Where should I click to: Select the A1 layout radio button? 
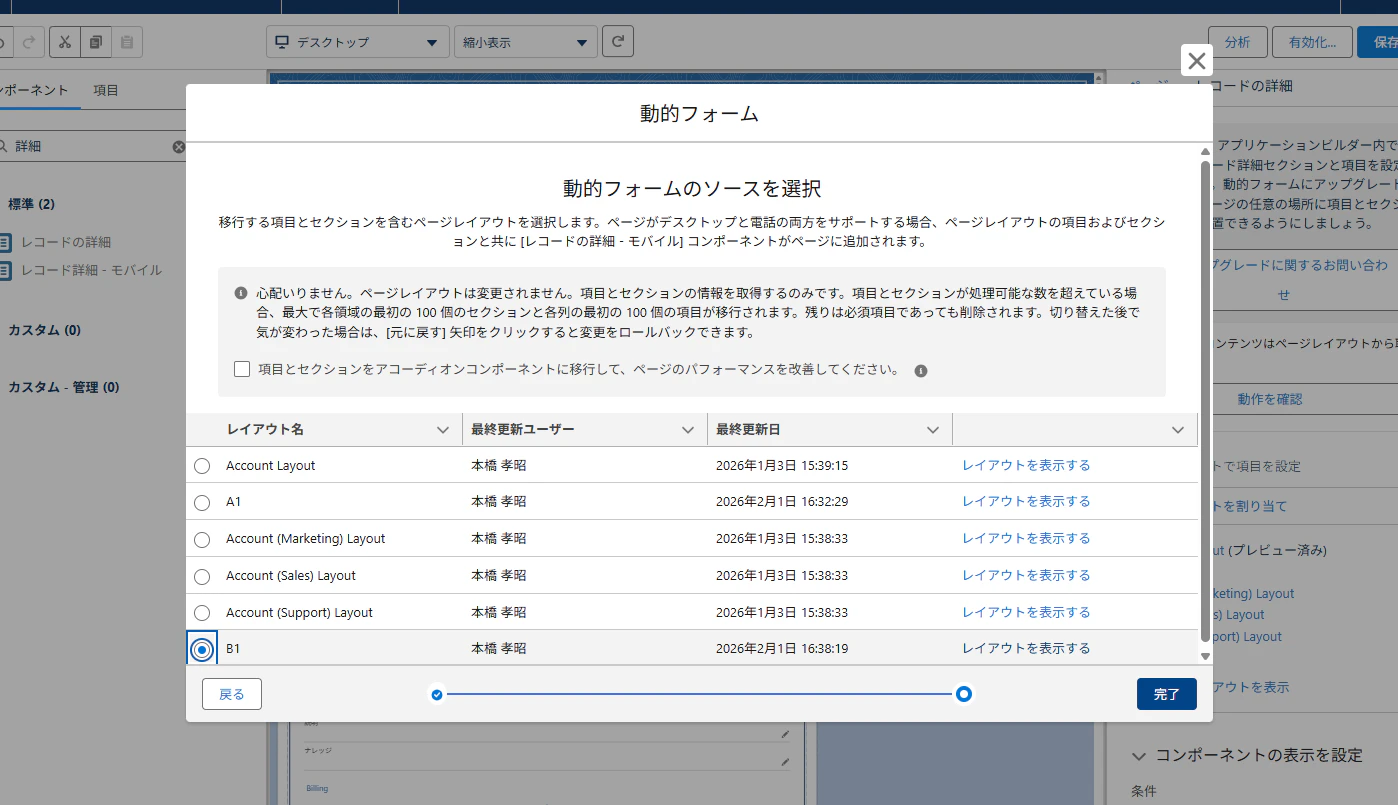point(202,503)
